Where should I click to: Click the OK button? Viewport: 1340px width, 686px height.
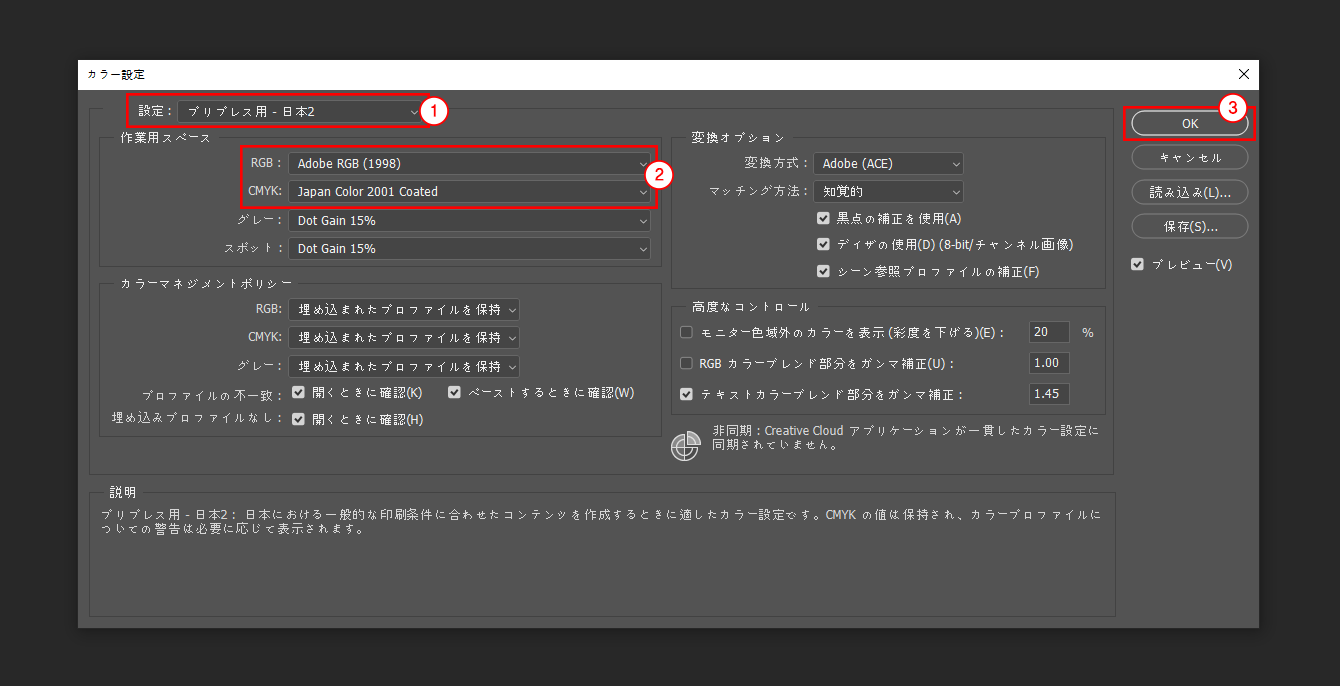pos(1190,124)
